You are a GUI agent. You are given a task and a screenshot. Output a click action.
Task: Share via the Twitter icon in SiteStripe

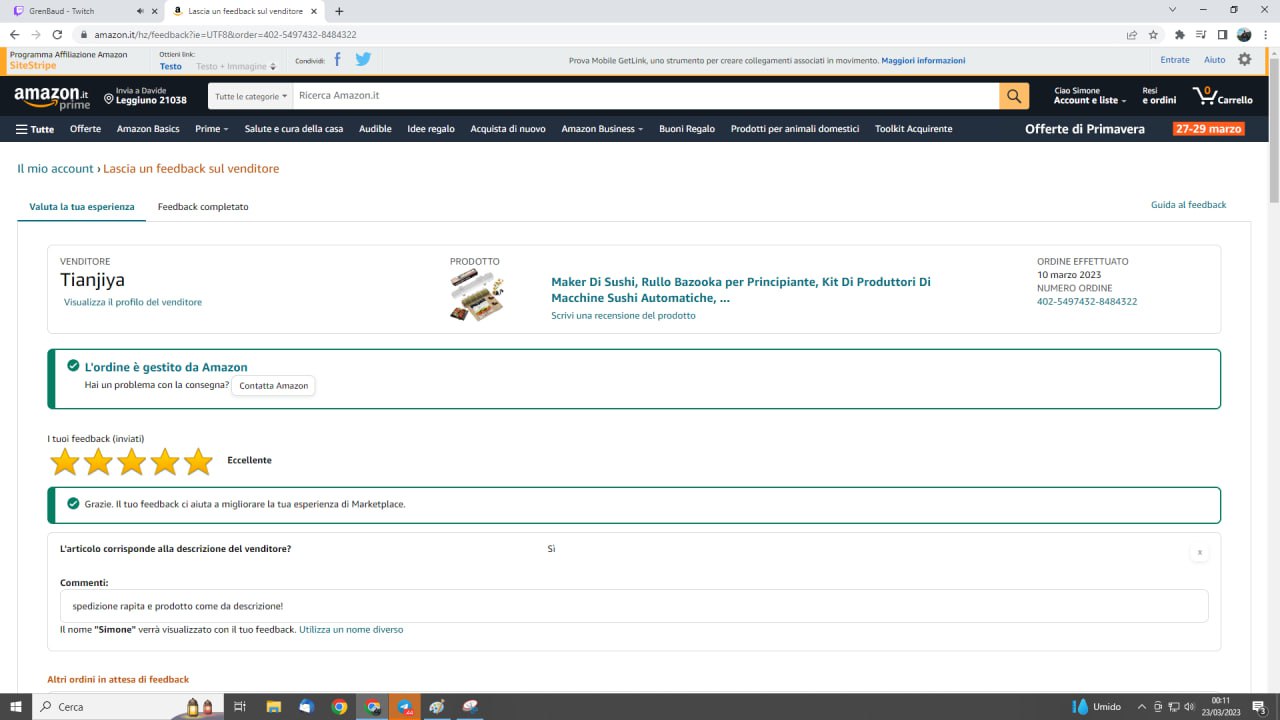pyautogui.click(x=363, y=60)
